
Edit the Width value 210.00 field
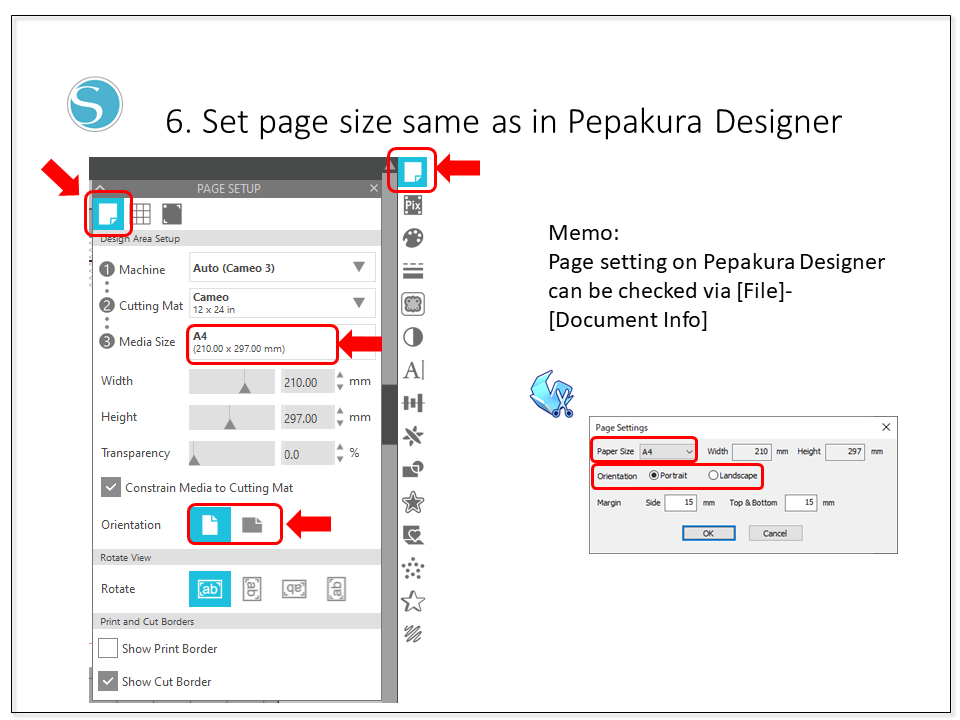308,382
